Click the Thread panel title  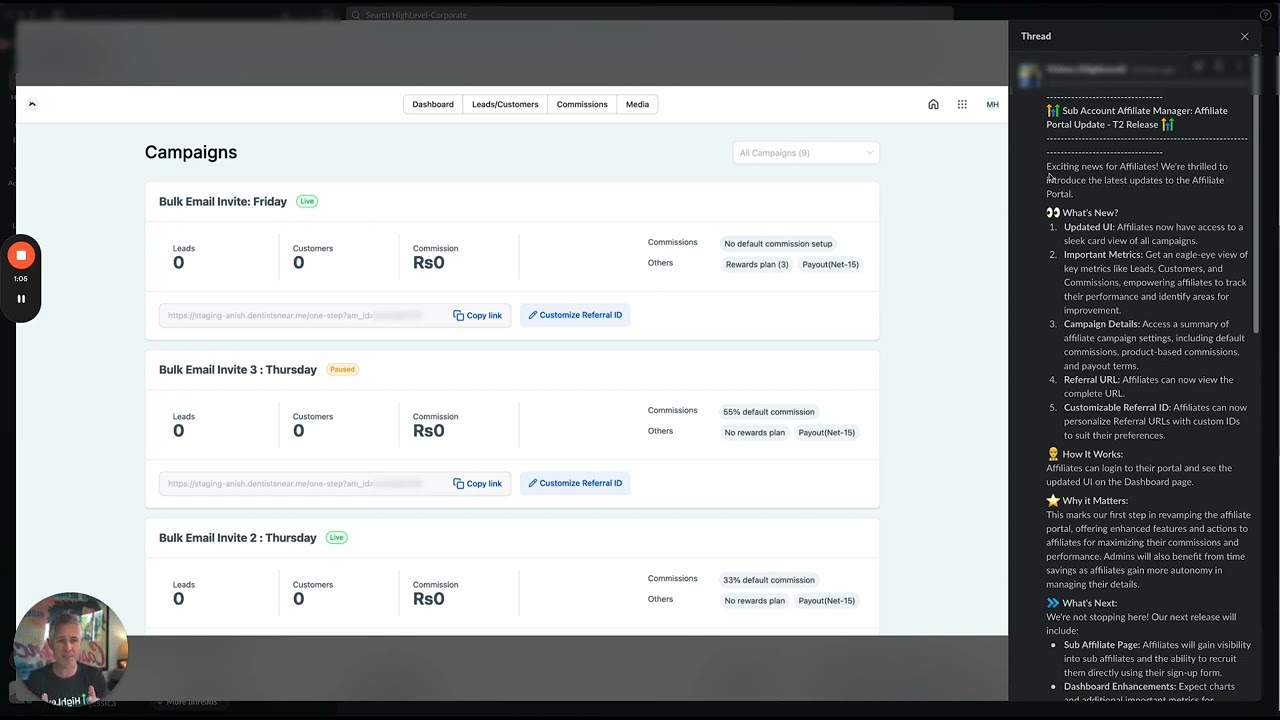[1036, 36]
